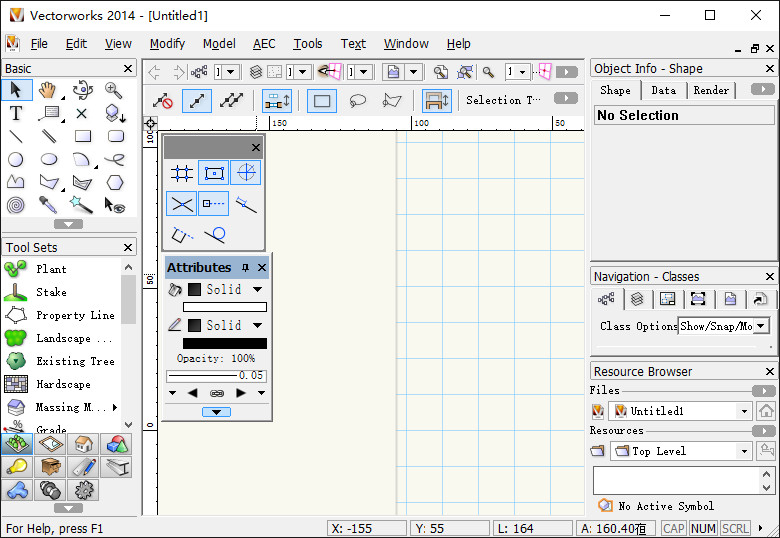780x538 pixels.
Task: Select the Rounded Rectangle tool
Action: click(x=115, y=136)
